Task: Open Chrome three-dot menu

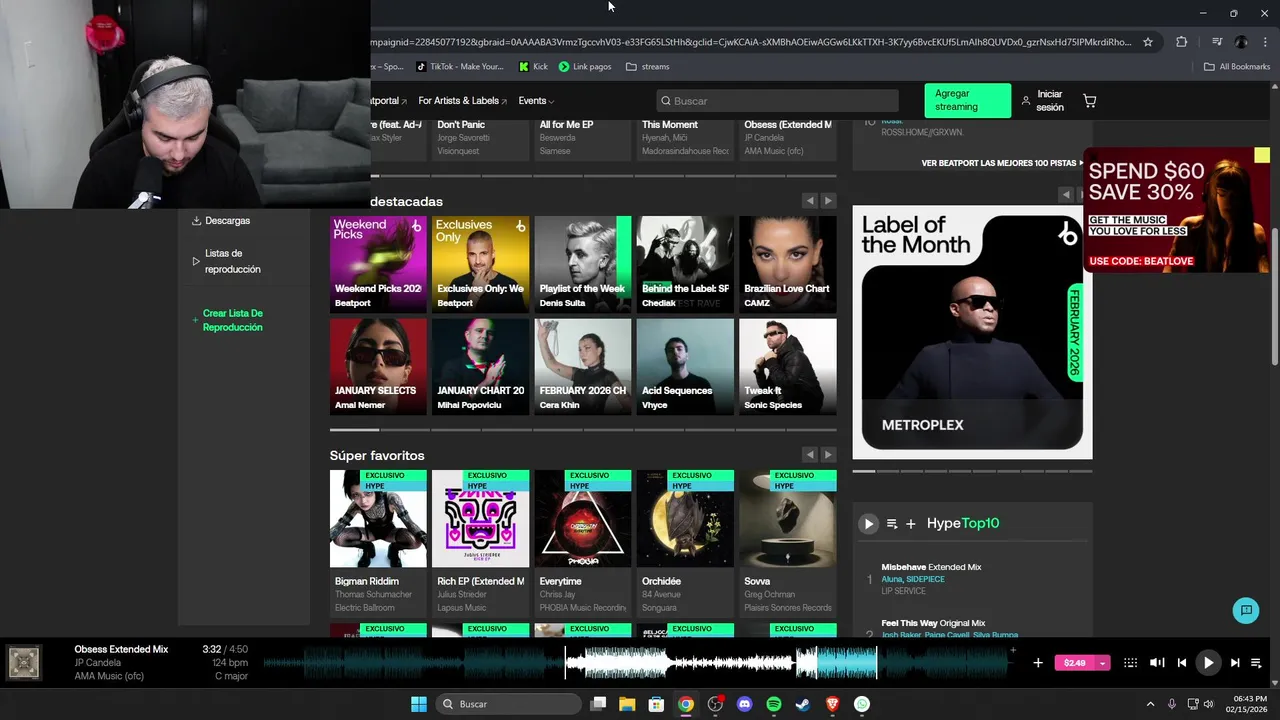Action: 1264,42
